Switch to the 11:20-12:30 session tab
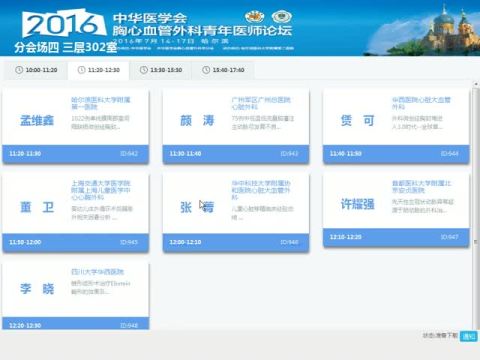Viewport: 480px width, 360px height. click(99, 70)
